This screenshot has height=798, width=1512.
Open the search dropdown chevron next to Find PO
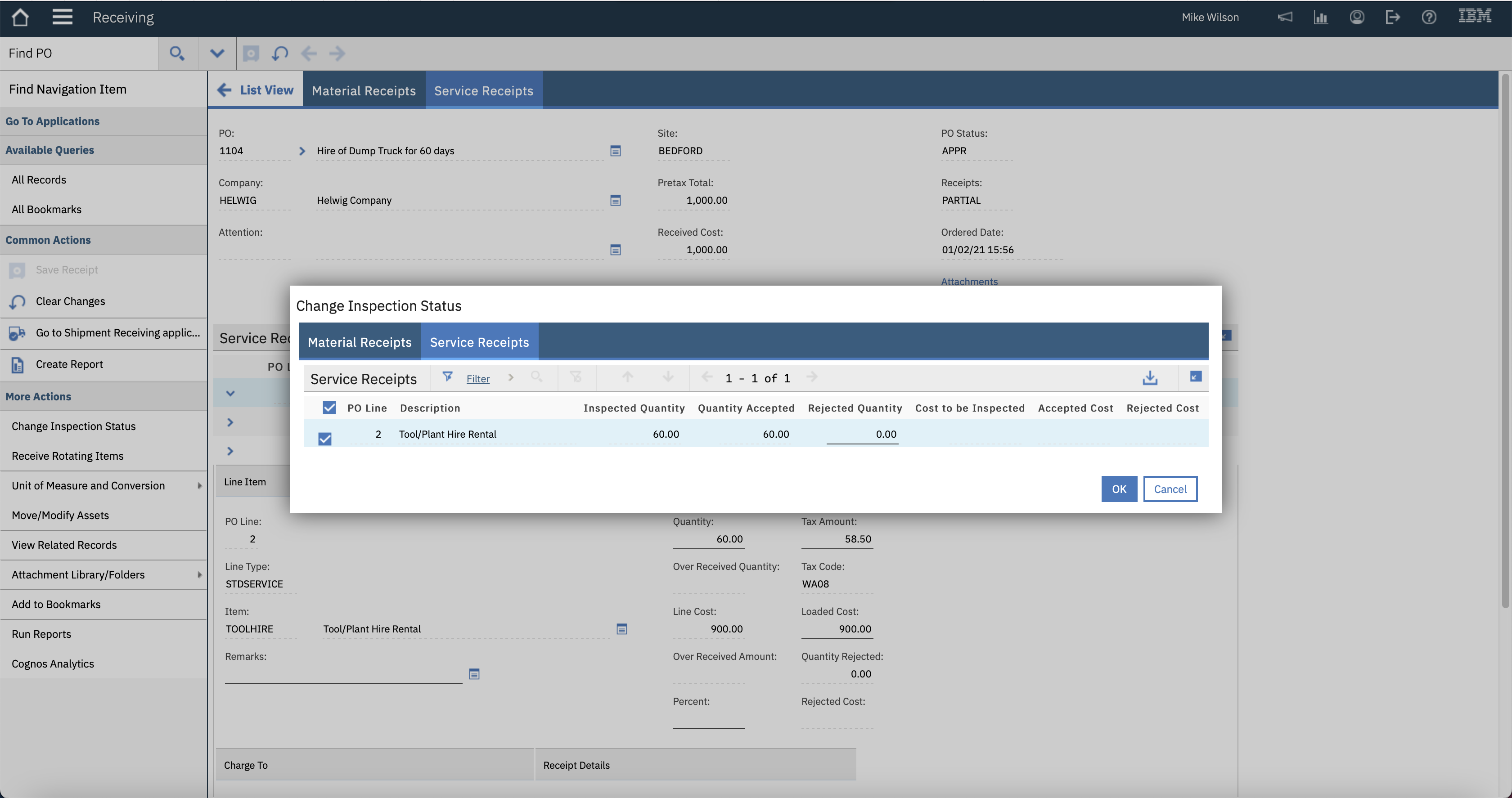(x=216, y=54)
